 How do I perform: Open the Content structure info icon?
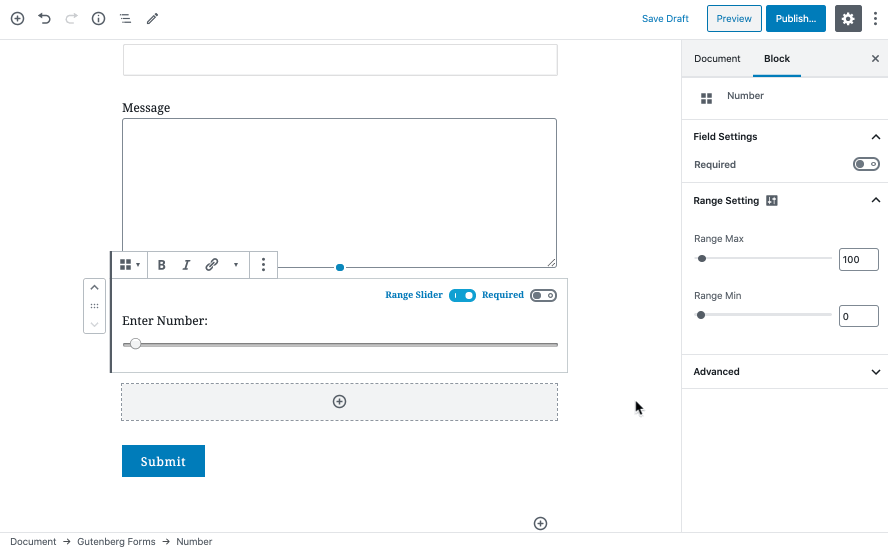[x=98, y=18]
